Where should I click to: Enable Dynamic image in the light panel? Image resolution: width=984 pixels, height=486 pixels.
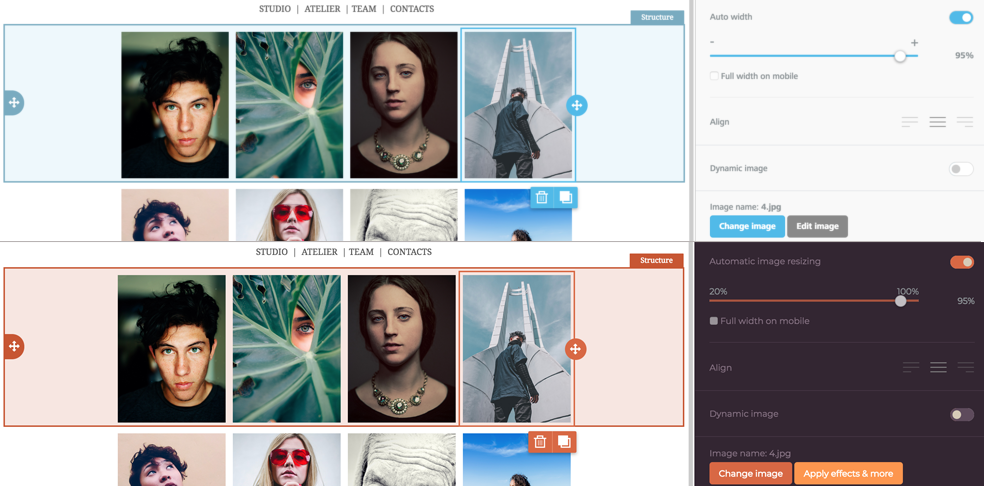click(x=960, y=169)
